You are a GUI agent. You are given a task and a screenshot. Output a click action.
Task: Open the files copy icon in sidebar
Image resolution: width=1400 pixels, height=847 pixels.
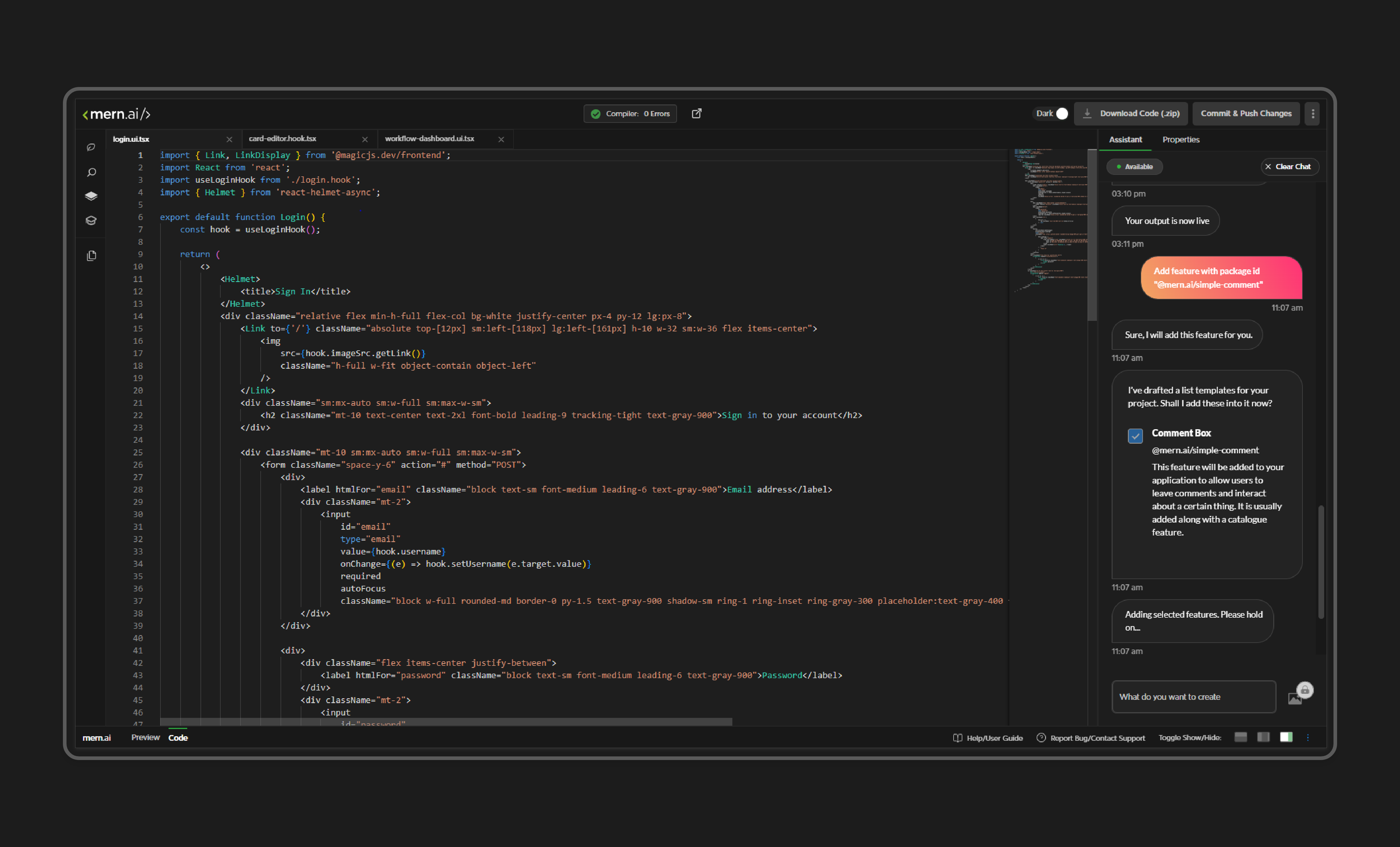click(x=91, y=256)
